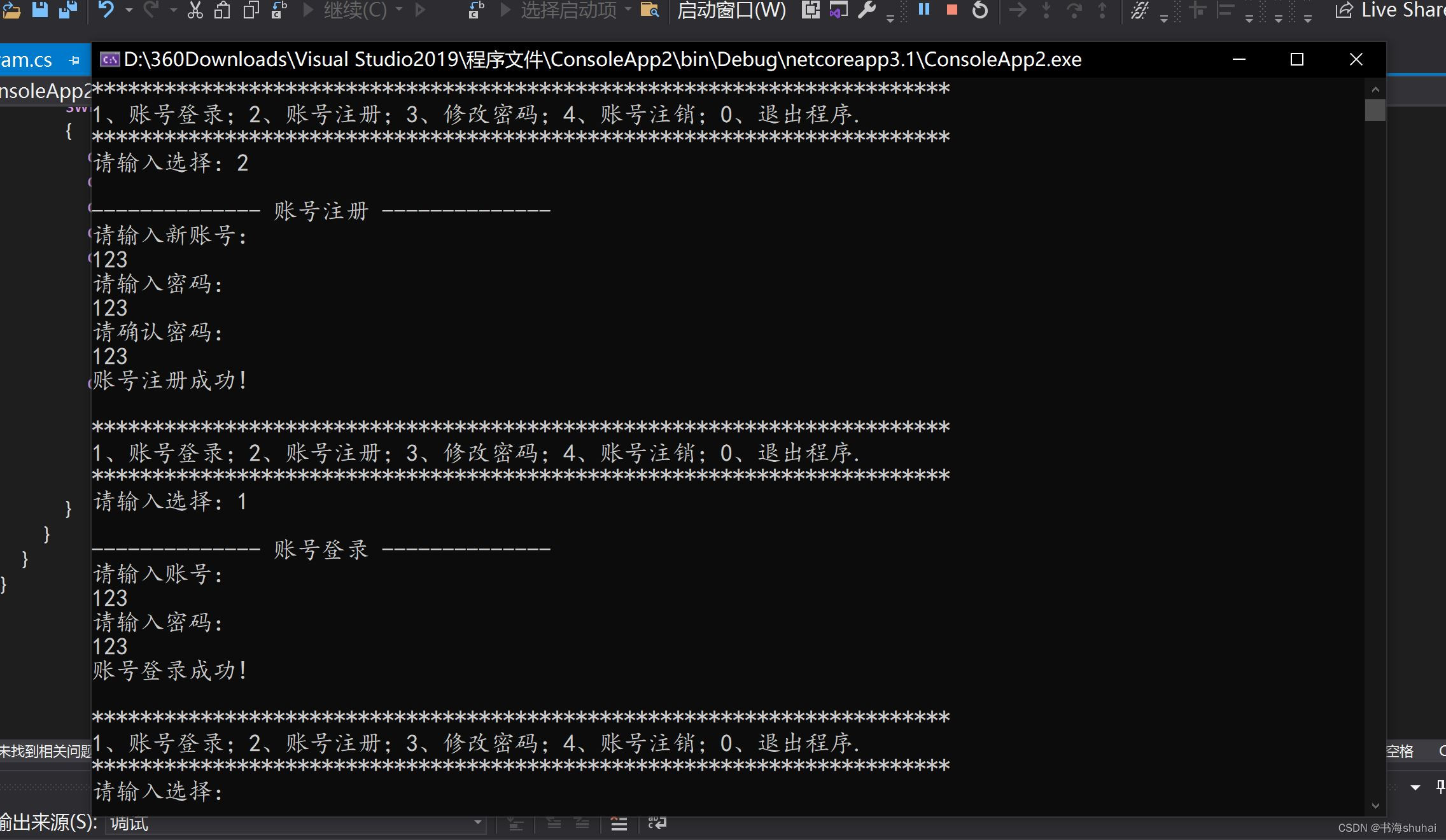Click the 请输入新账号: prompt text
Screen dimensions: 1446x840
pos(171,235)
